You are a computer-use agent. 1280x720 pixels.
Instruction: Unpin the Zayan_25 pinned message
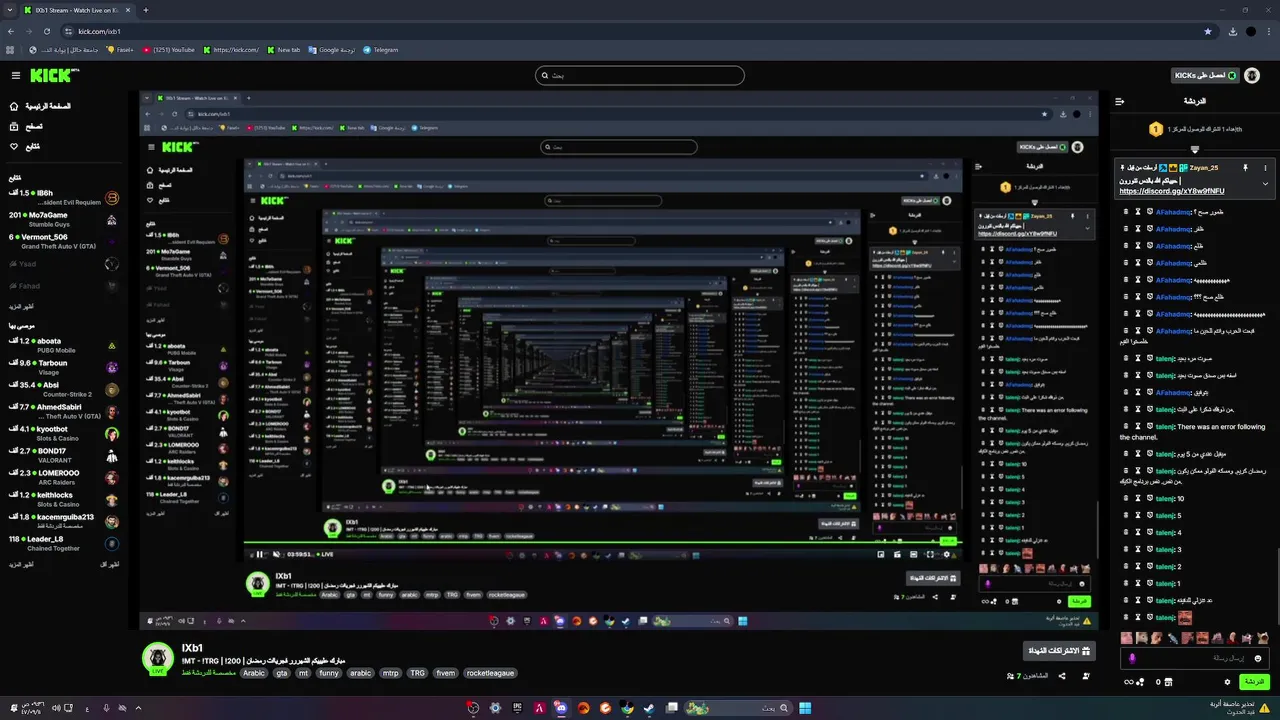tap(1245, 168)
